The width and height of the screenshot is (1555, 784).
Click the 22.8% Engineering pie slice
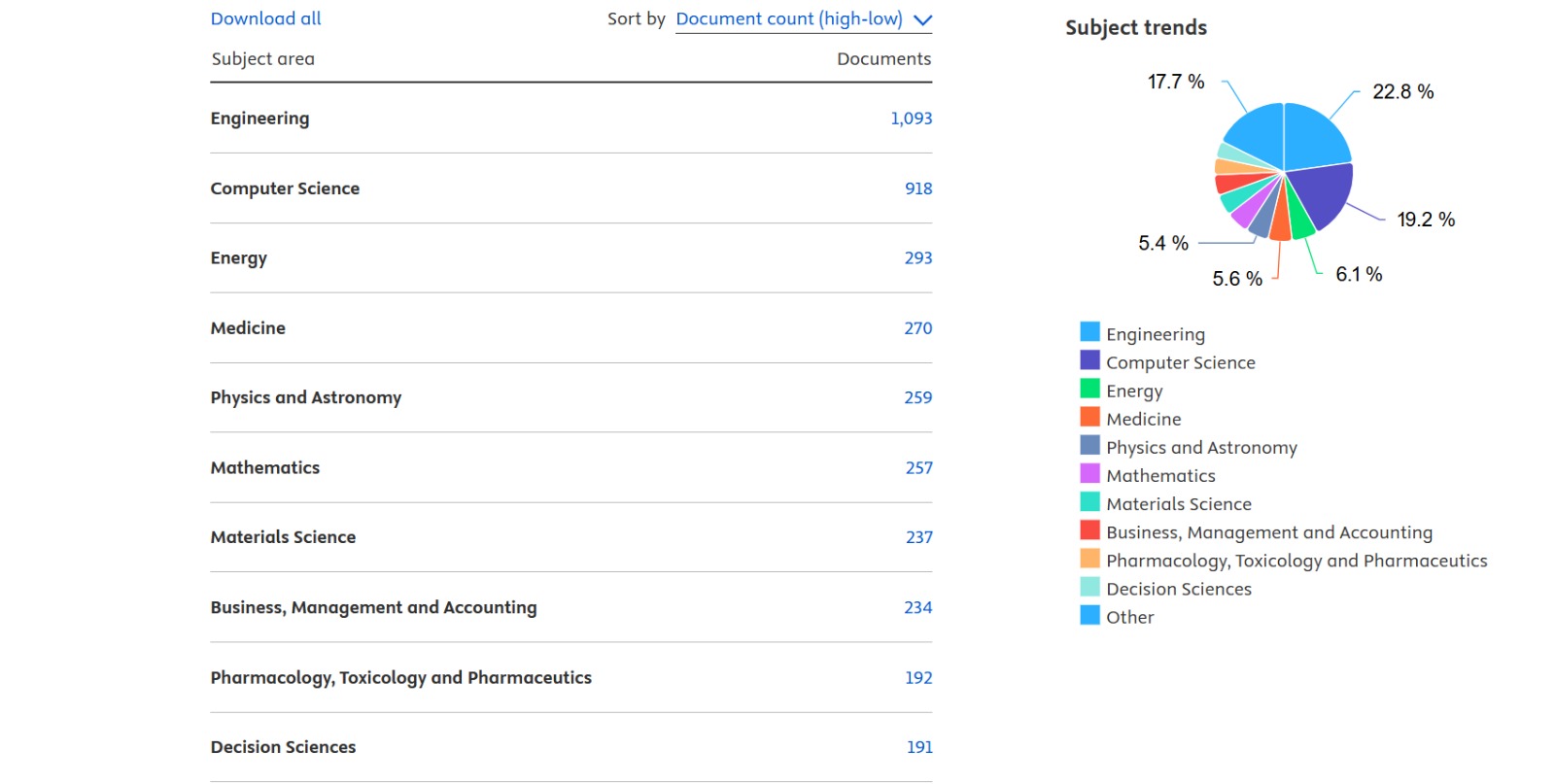coord(1312,138)
